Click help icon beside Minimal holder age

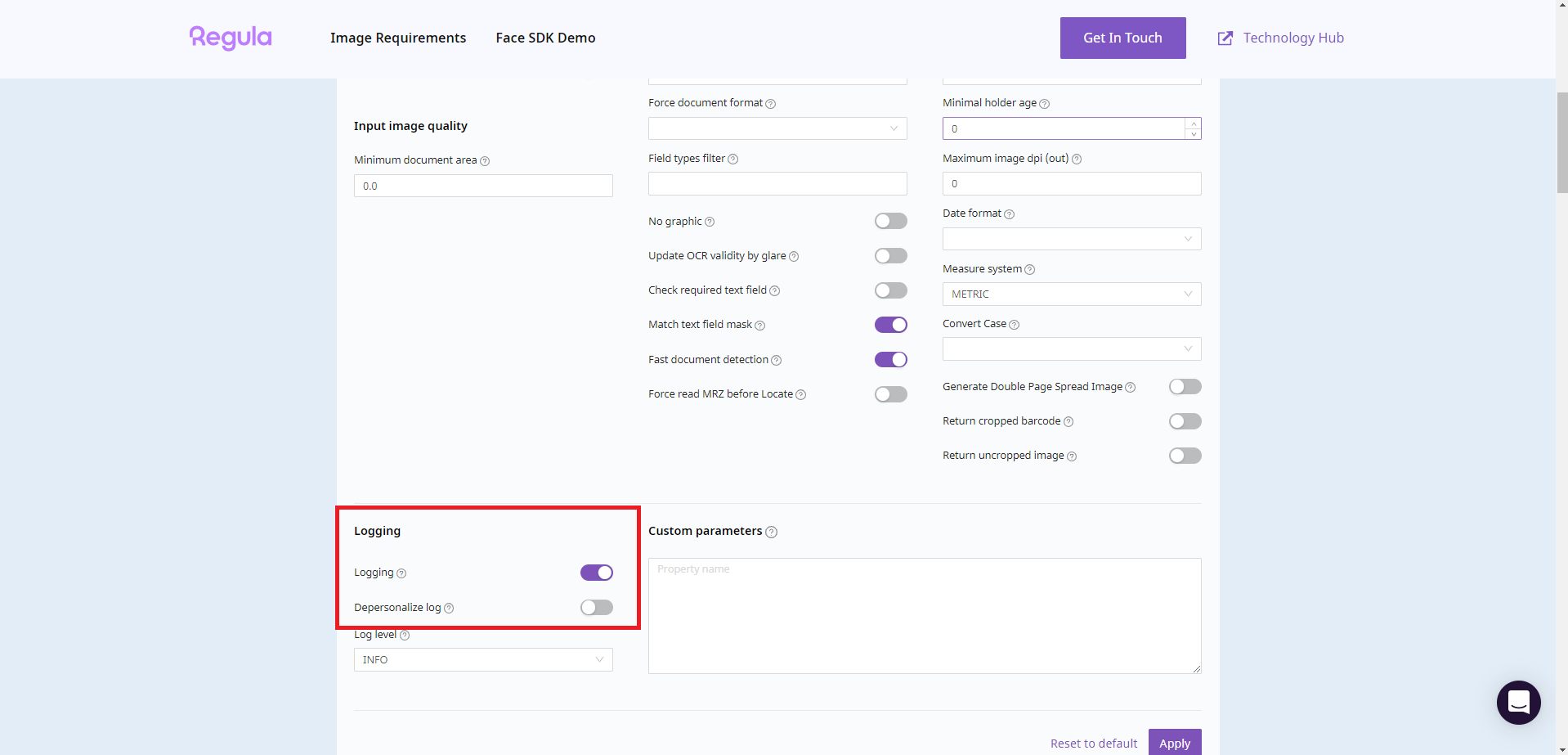[x=1044, y=104]
